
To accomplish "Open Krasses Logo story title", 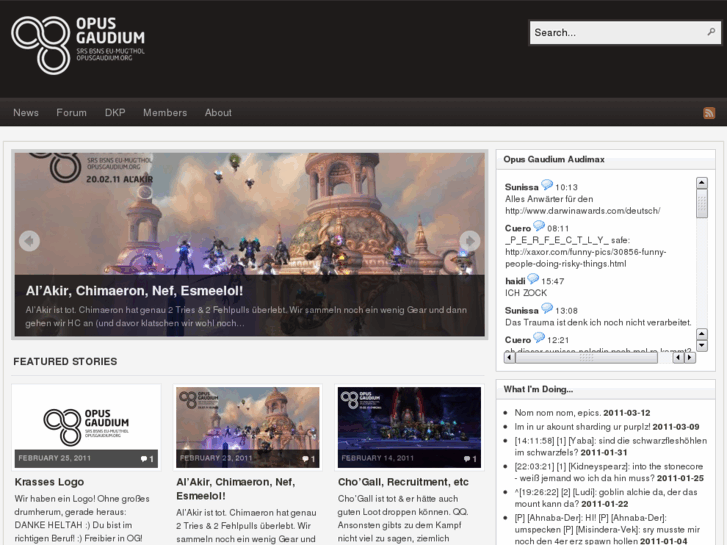I will pyautogui.click(x=49, y=482).
